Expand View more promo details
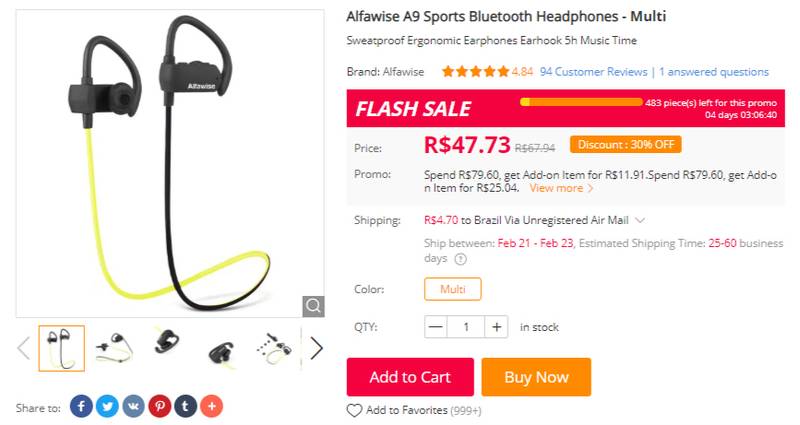800x425 pixels. 561,188
